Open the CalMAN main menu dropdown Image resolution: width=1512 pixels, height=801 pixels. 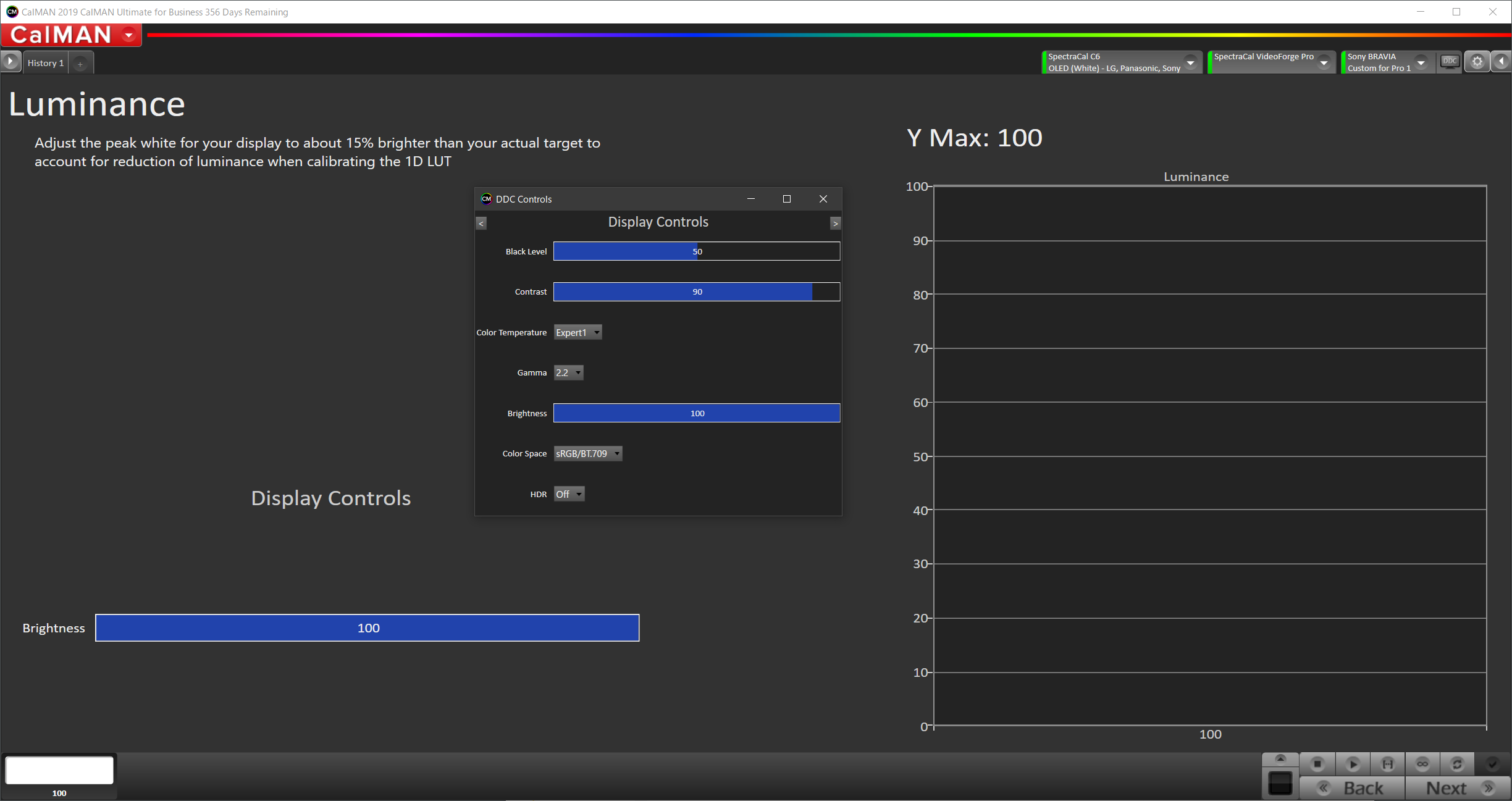pyautogui.click(x=129, y=35)
